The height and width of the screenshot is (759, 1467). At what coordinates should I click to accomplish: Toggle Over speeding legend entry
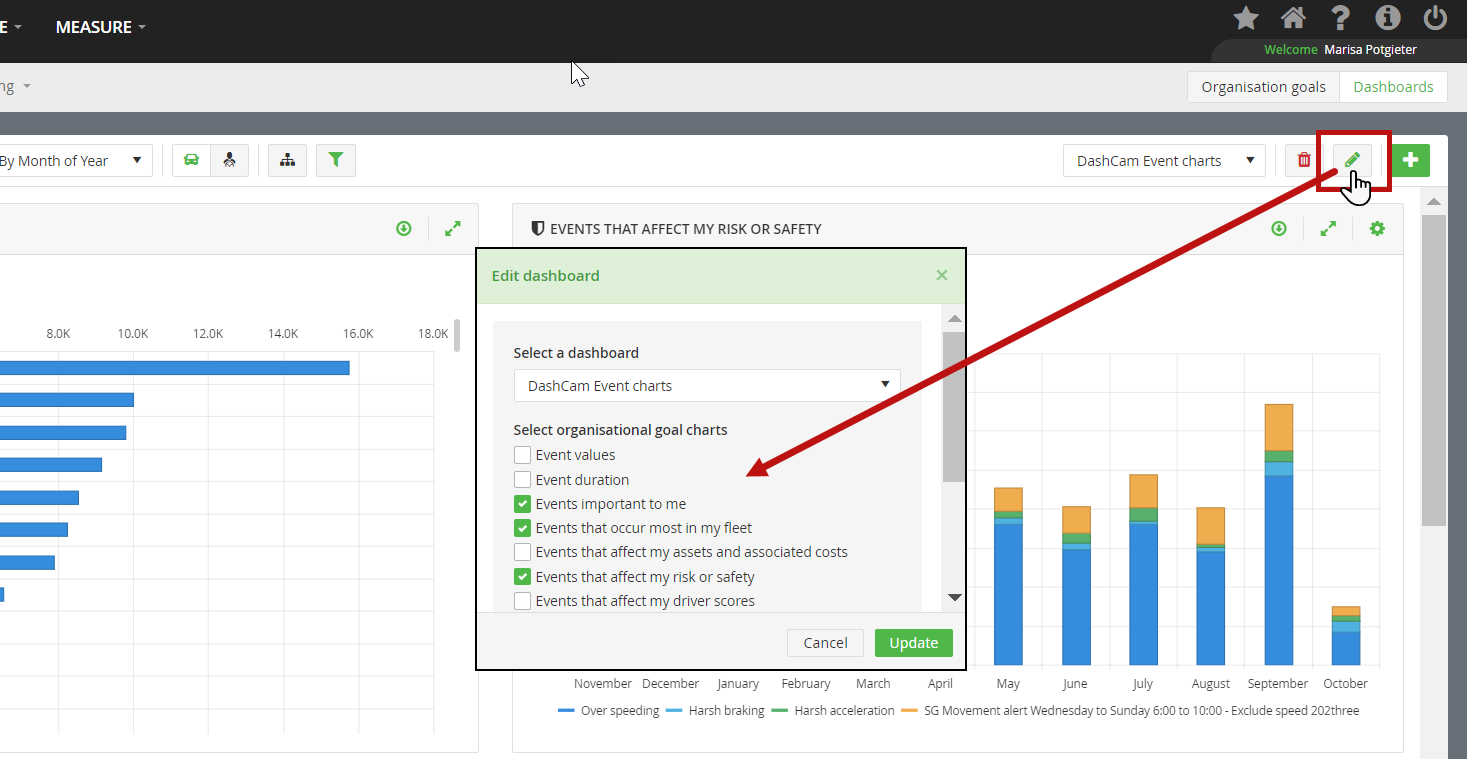coord(609,711)
